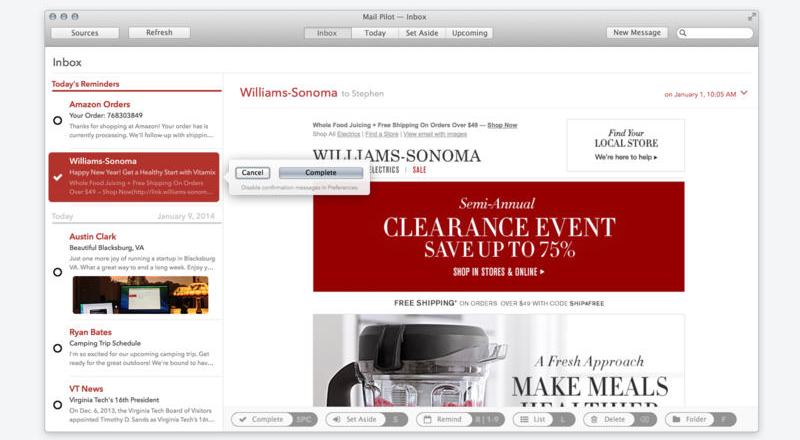Select the Ryan Bates Camping Trip Schedule subject
Viewport: 800px width, 440px height.
tap(105, 344)
